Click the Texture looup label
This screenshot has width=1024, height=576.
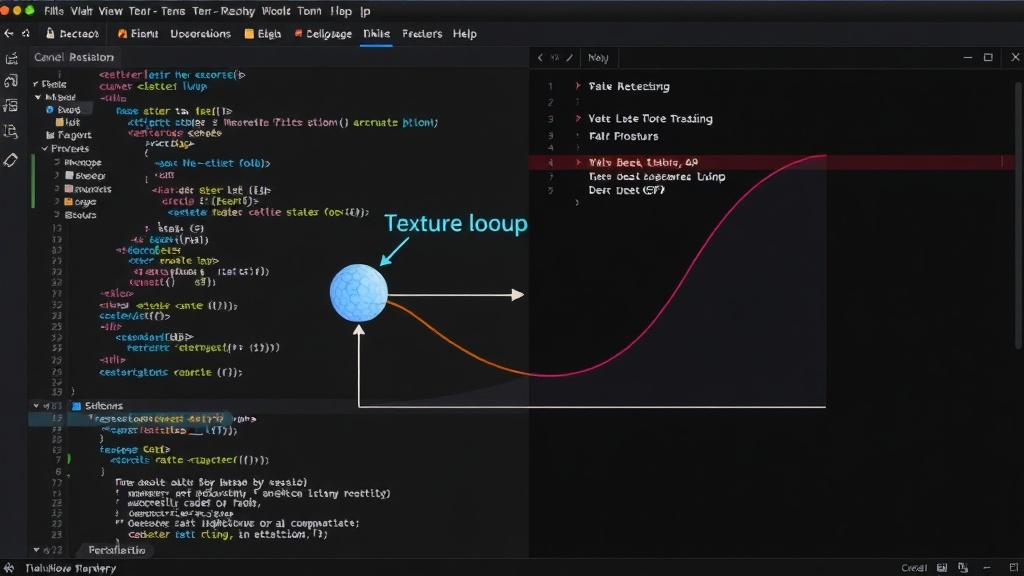456,223
